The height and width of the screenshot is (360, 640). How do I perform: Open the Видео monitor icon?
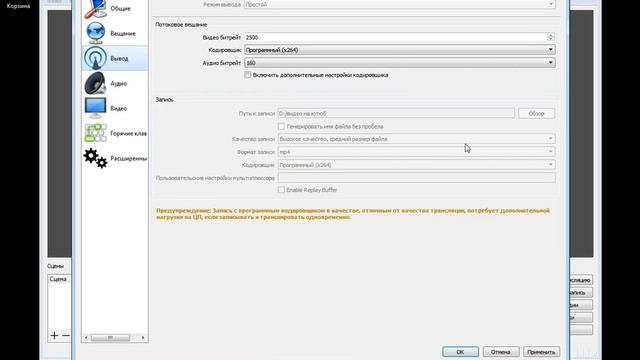(95, 108)
